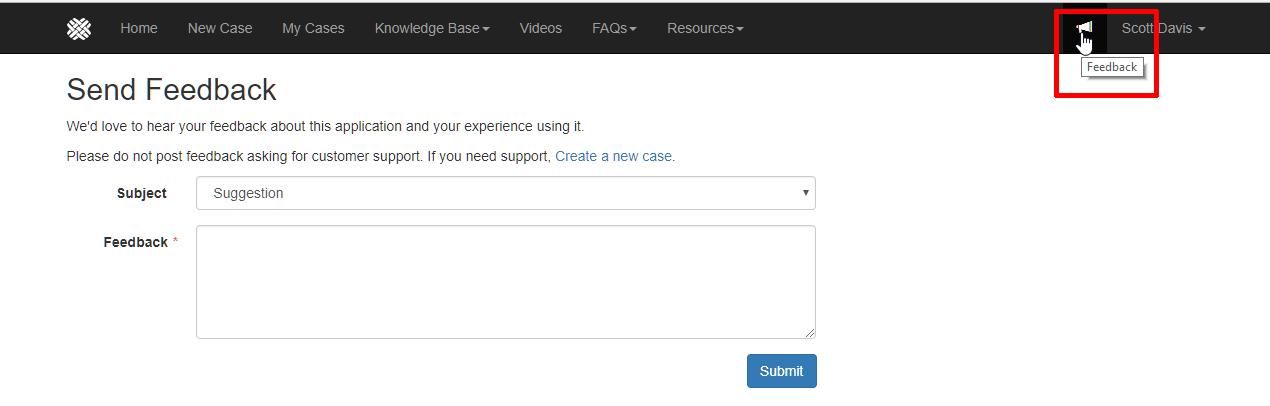Open the Resources dropdown
The width and height of the screenshot is (1270, 406).
tap(705, 28)
